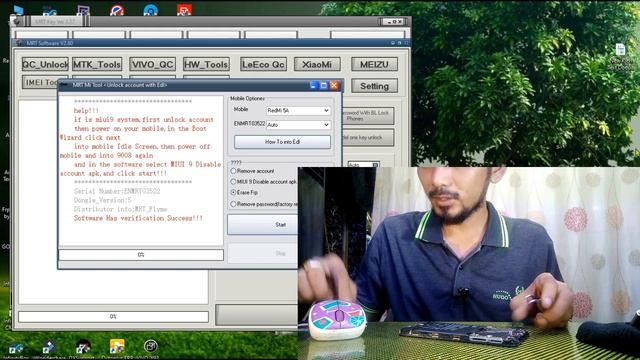
Task: Click the Dongle_Version:5 log line
Action: [102, 200]
